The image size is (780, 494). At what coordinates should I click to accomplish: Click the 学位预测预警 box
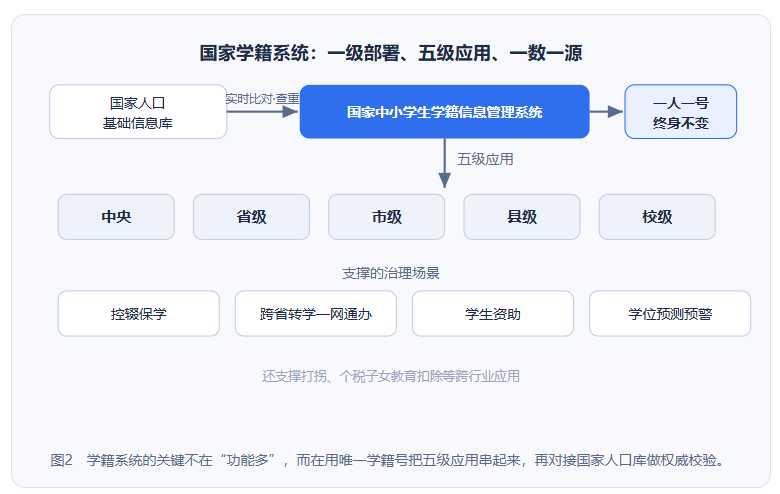click(670, 314)
